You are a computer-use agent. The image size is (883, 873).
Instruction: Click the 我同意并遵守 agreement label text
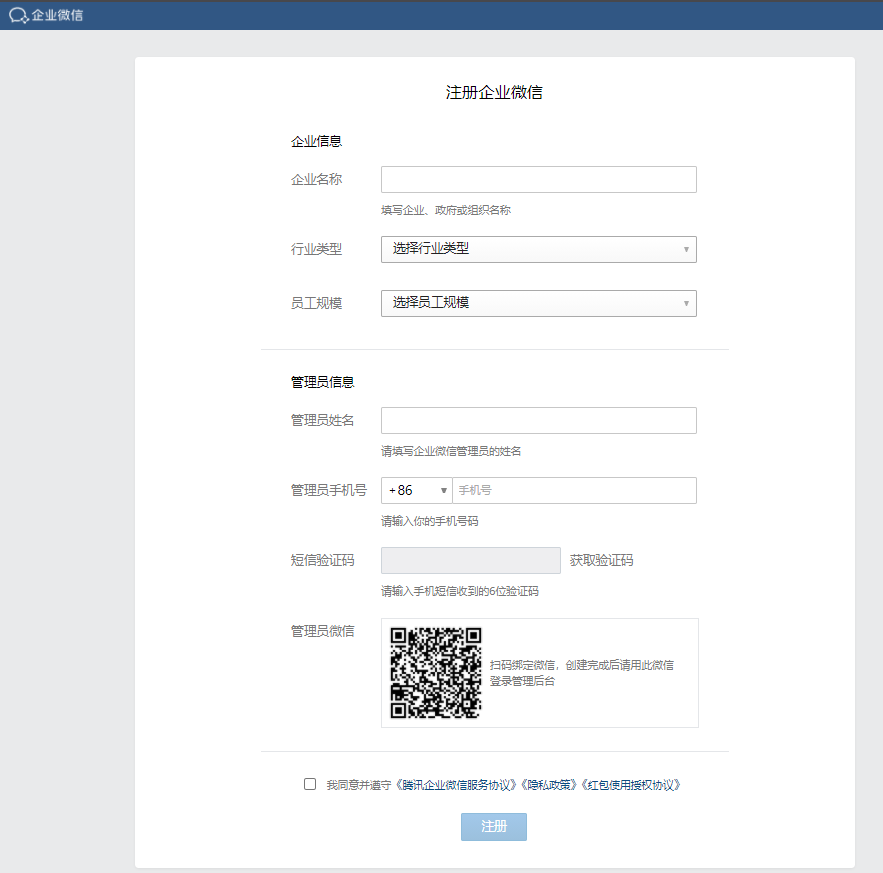[360, 786]
